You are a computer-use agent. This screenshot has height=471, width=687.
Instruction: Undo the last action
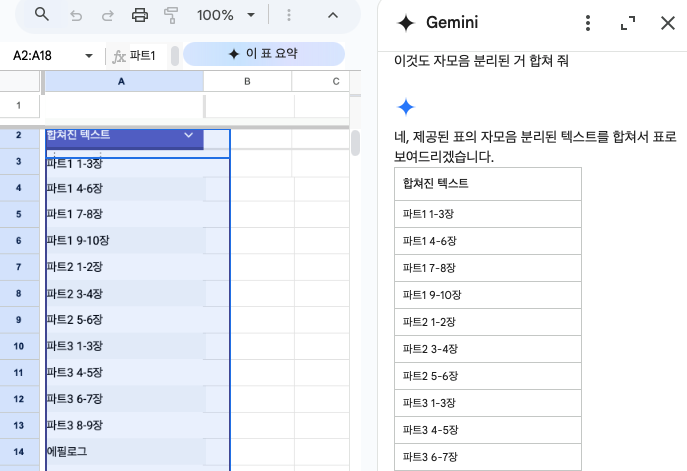pyautogui.click(x=76, y=15)
